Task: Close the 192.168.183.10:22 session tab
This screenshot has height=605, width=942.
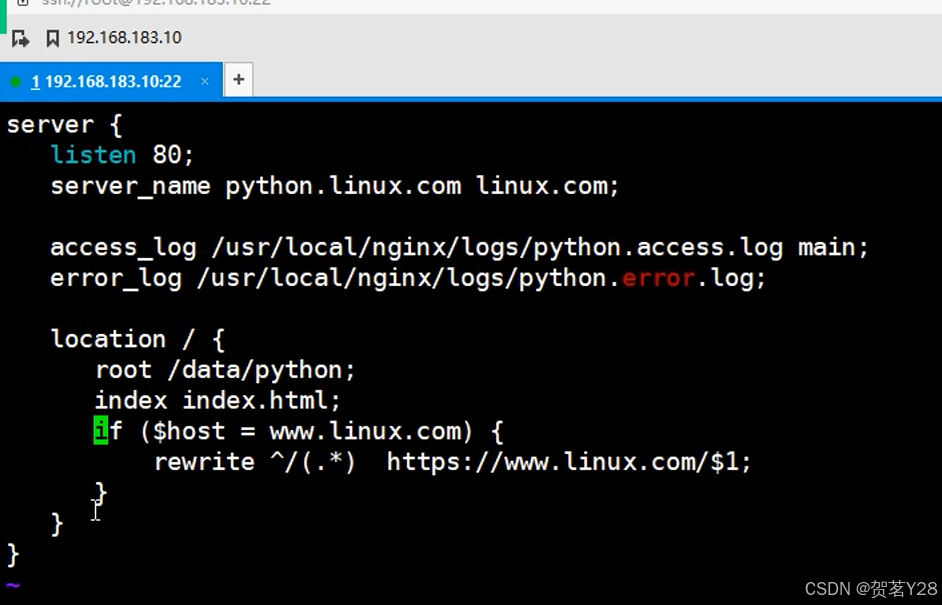Action: click(204, 82)
